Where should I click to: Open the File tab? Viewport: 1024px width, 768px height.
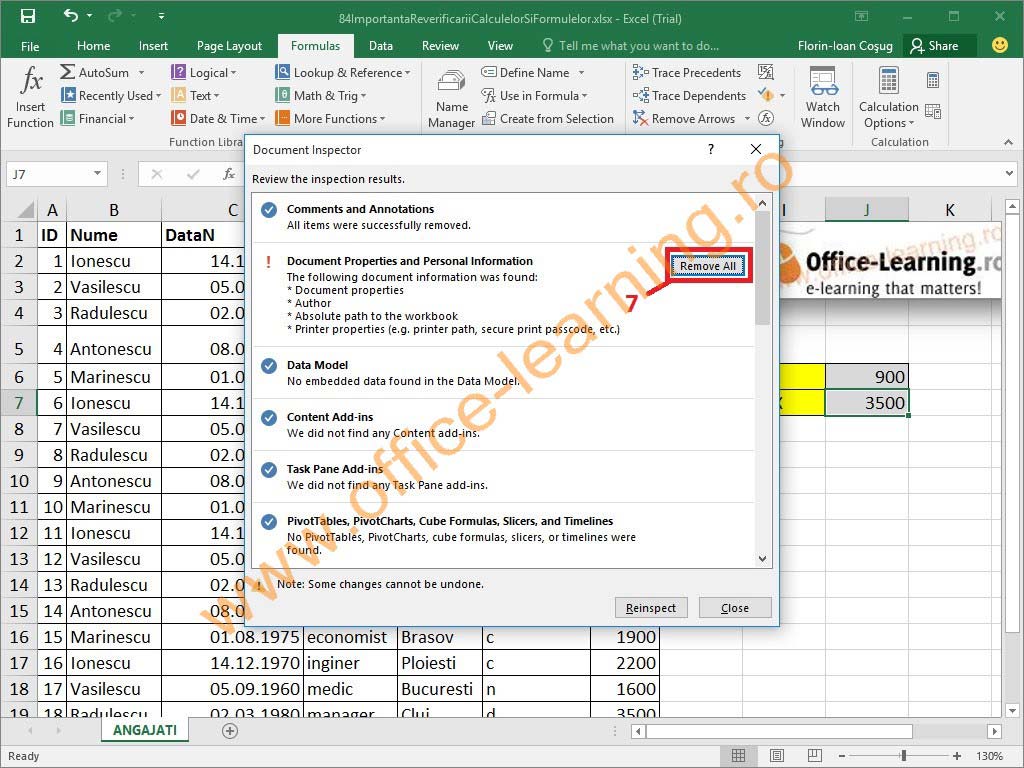pos(30,46)
